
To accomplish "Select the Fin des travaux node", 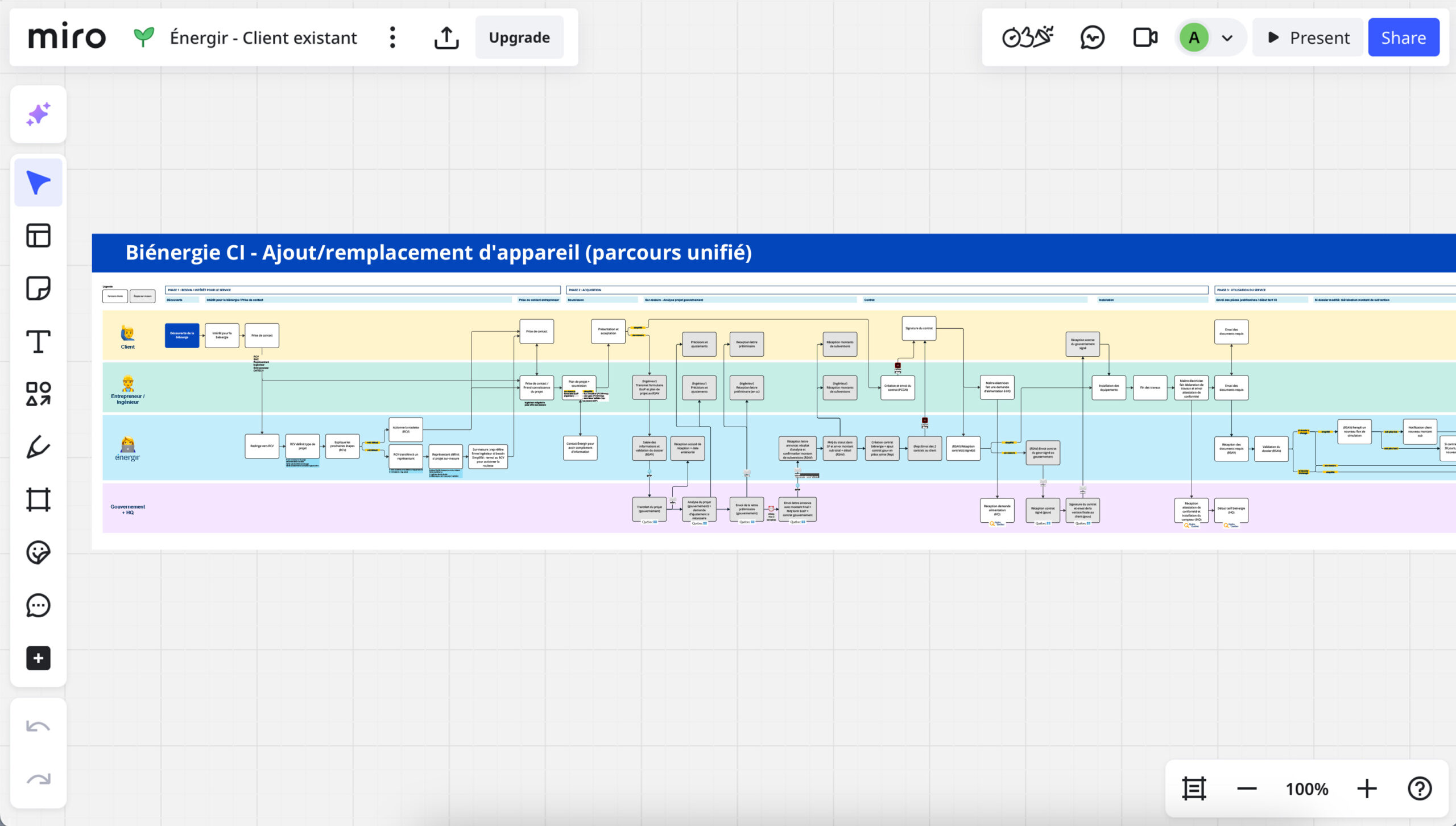I will tap(1150, 388).
